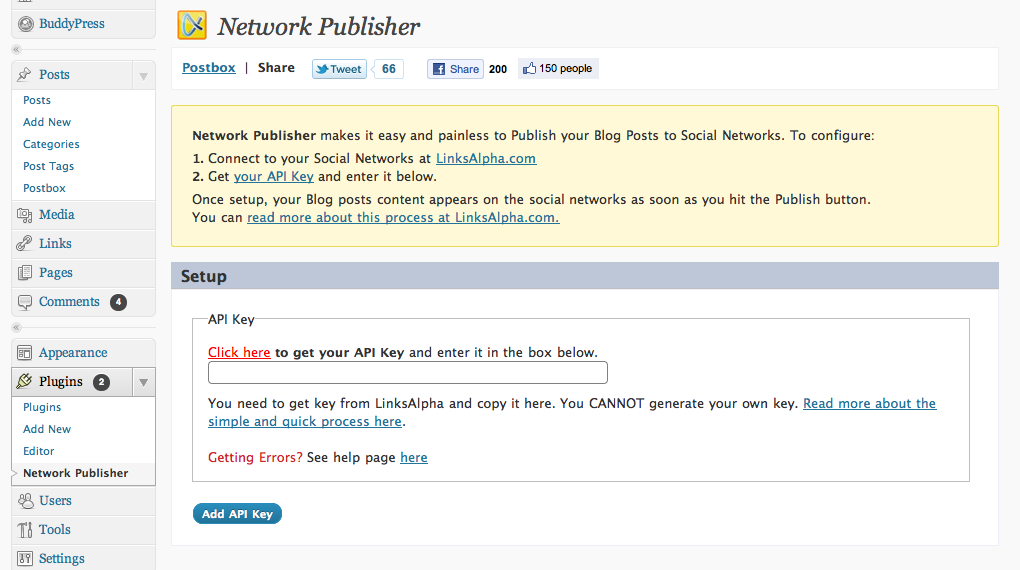
Task: Click the Setup section header
Action: 585,276
